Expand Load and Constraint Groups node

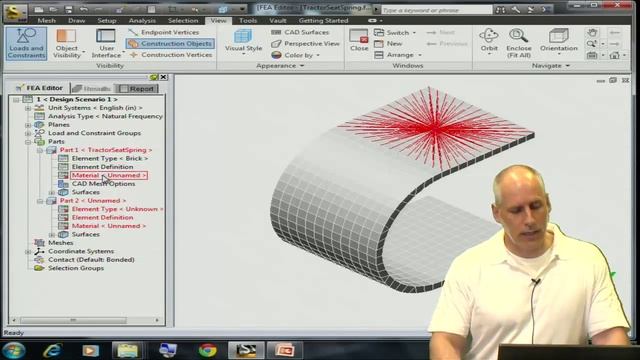28,133
